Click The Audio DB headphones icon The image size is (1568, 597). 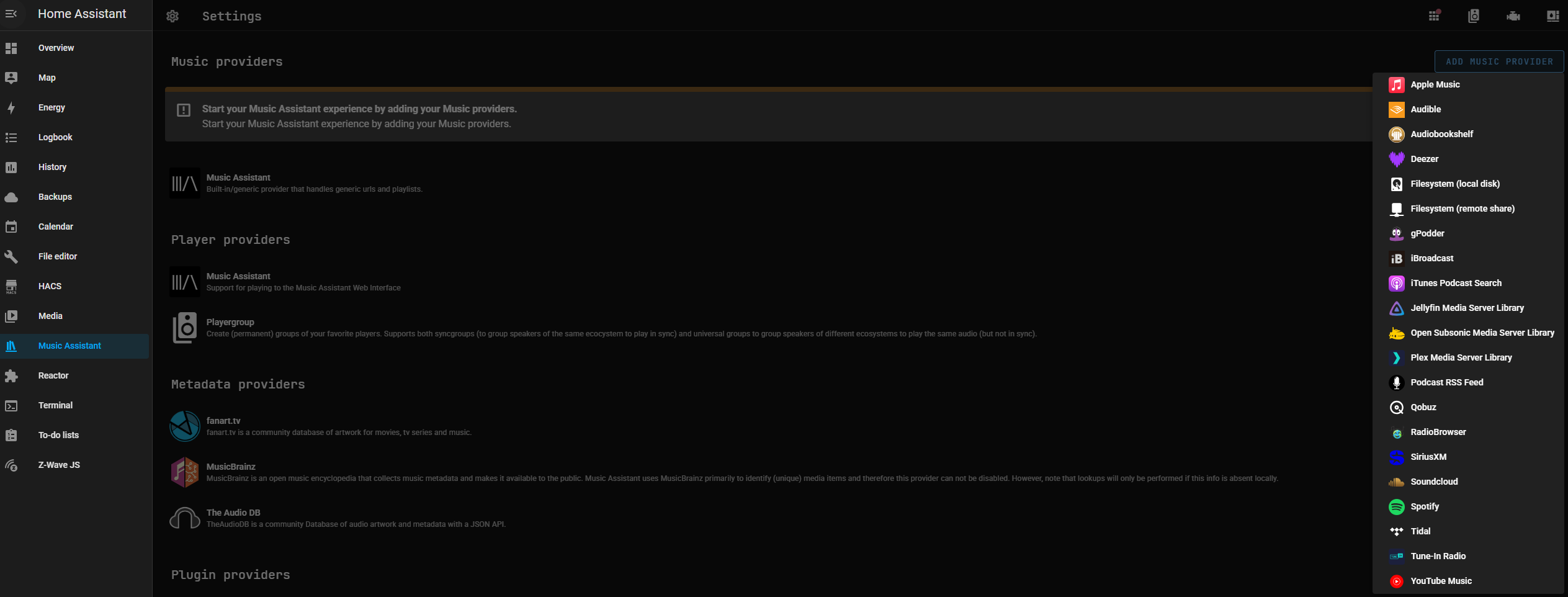(185, 518)
